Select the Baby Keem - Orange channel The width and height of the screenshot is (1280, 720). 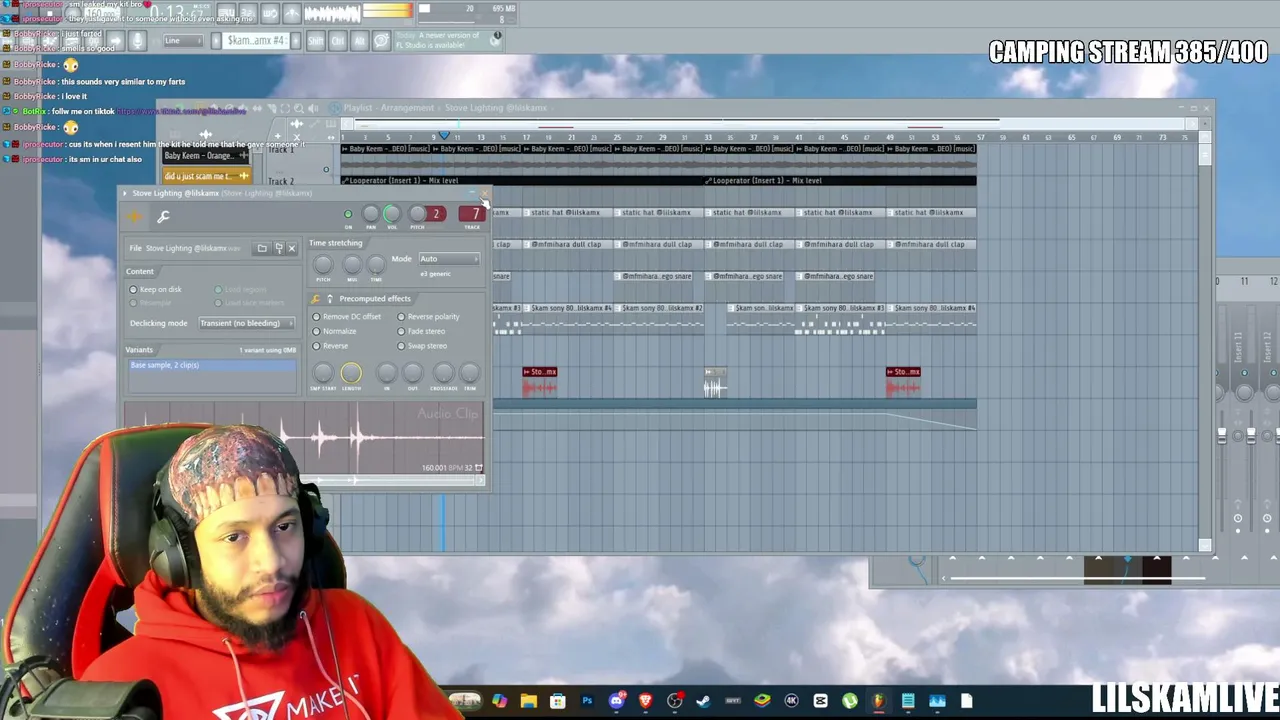[x=206, y=156]
